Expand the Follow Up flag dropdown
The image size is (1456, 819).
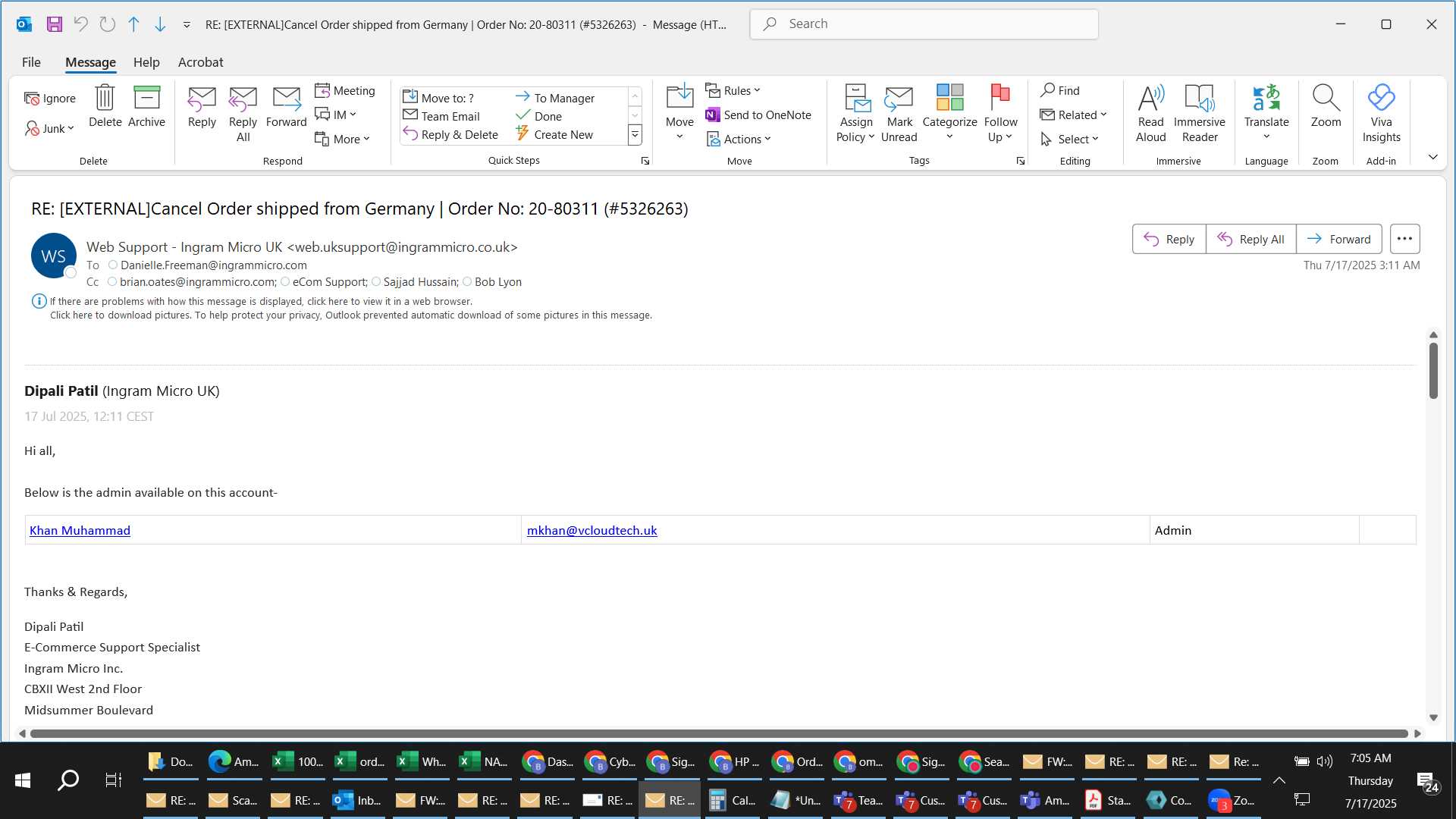coord(1000,114)
